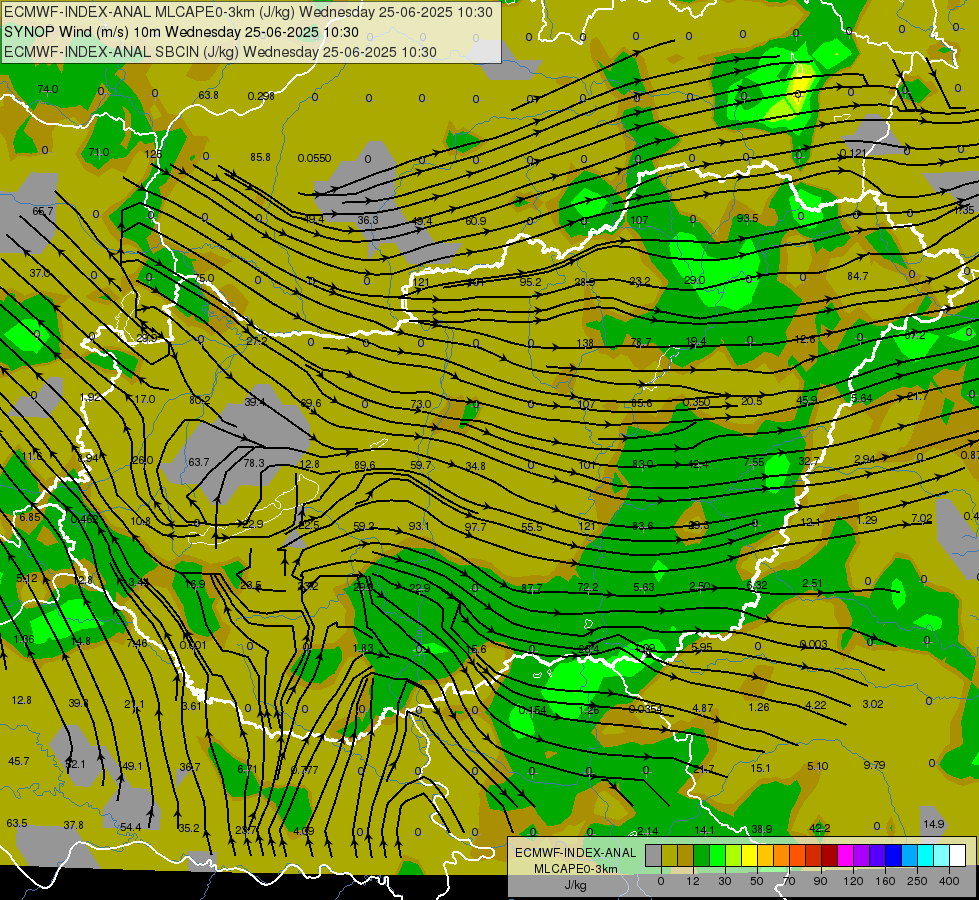
Task: Select the map value 37.0
Action: coord(39,274)
